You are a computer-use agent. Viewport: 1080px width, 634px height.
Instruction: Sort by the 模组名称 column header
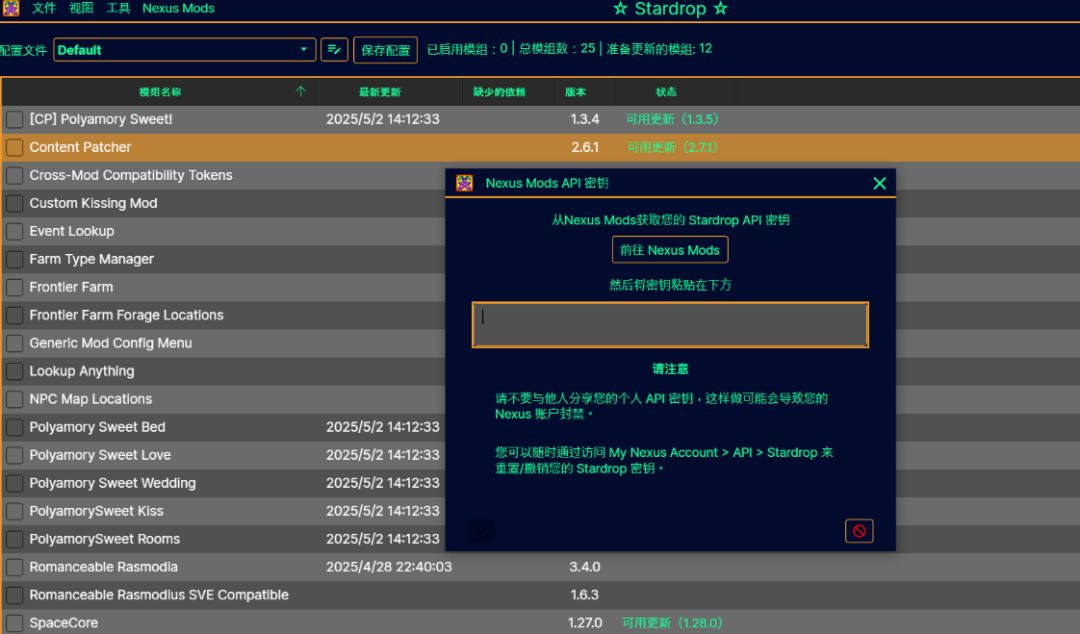click(160, 92)
